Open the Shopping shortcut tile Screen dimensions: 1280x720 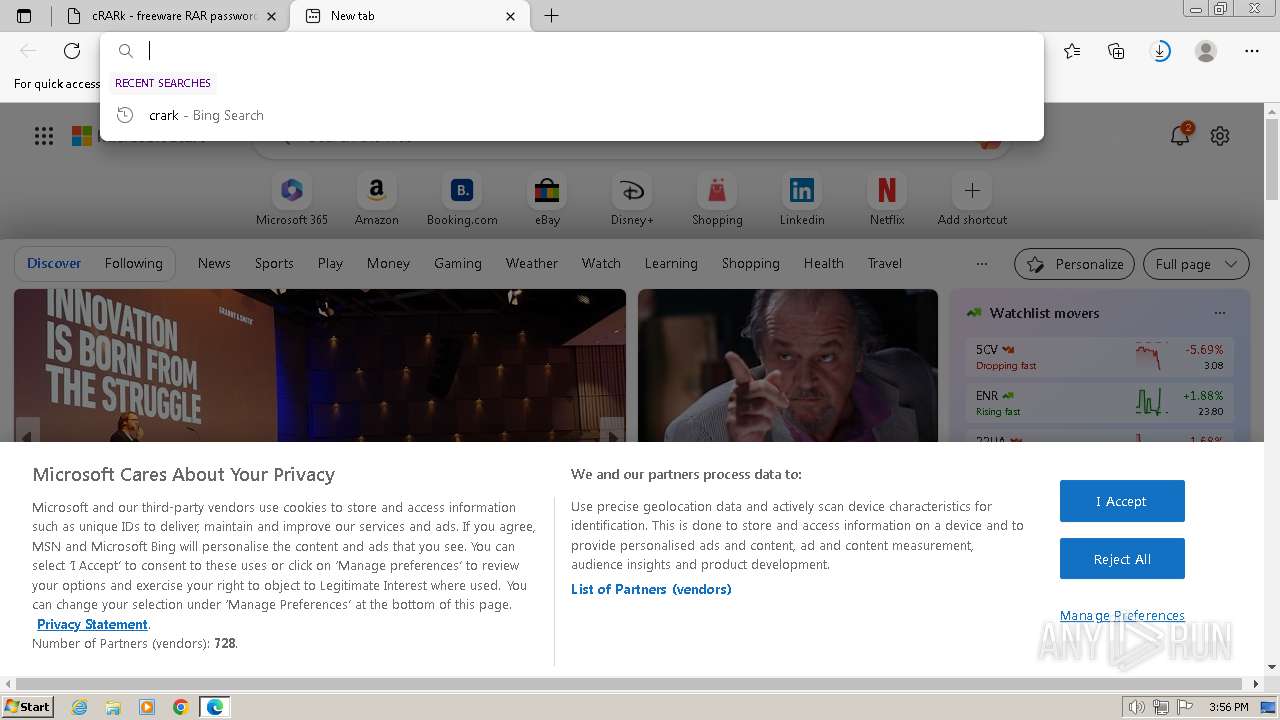[717, 200]
